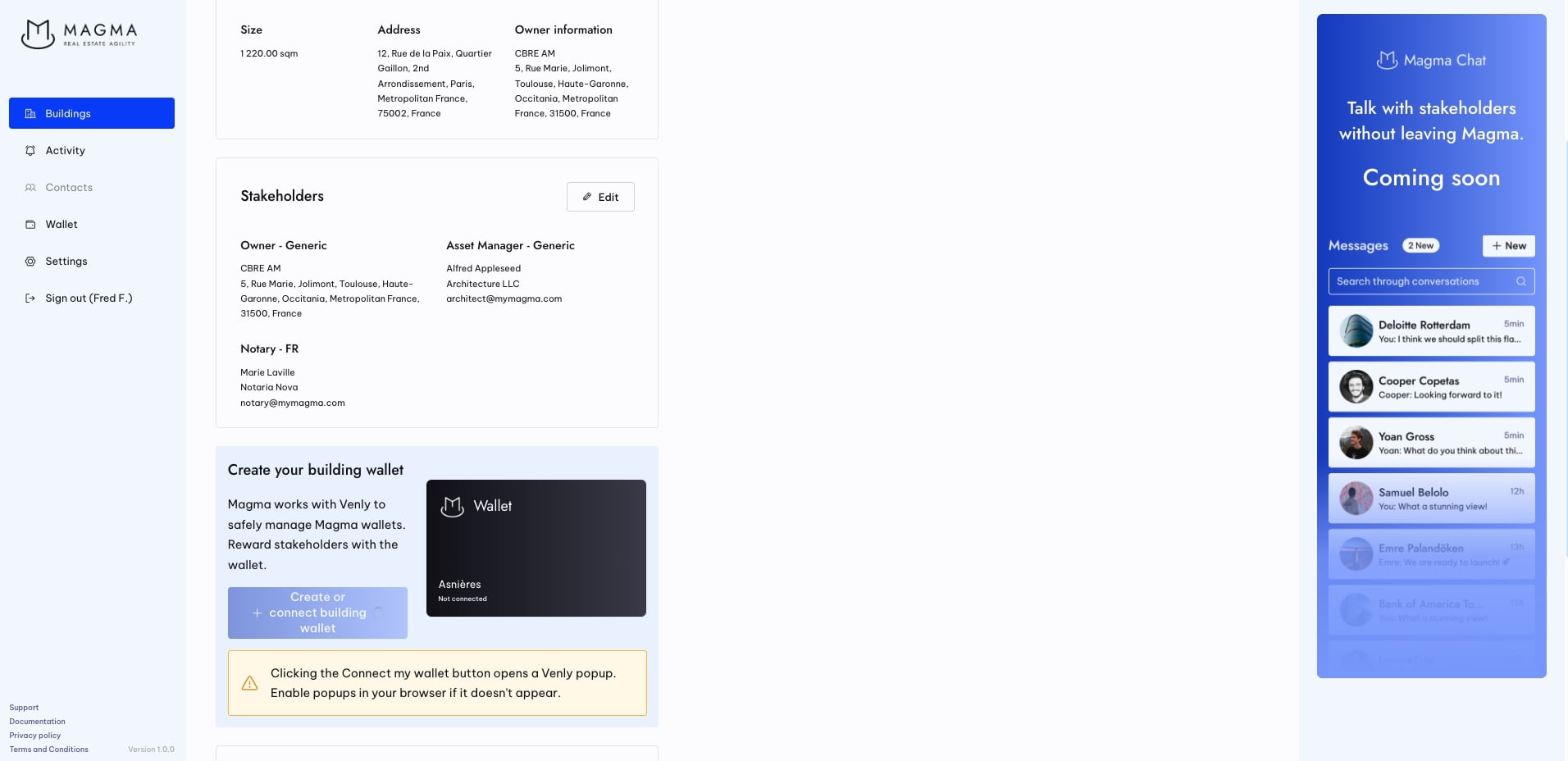Select the Asnières wallet card

click(x=536, y=548)
